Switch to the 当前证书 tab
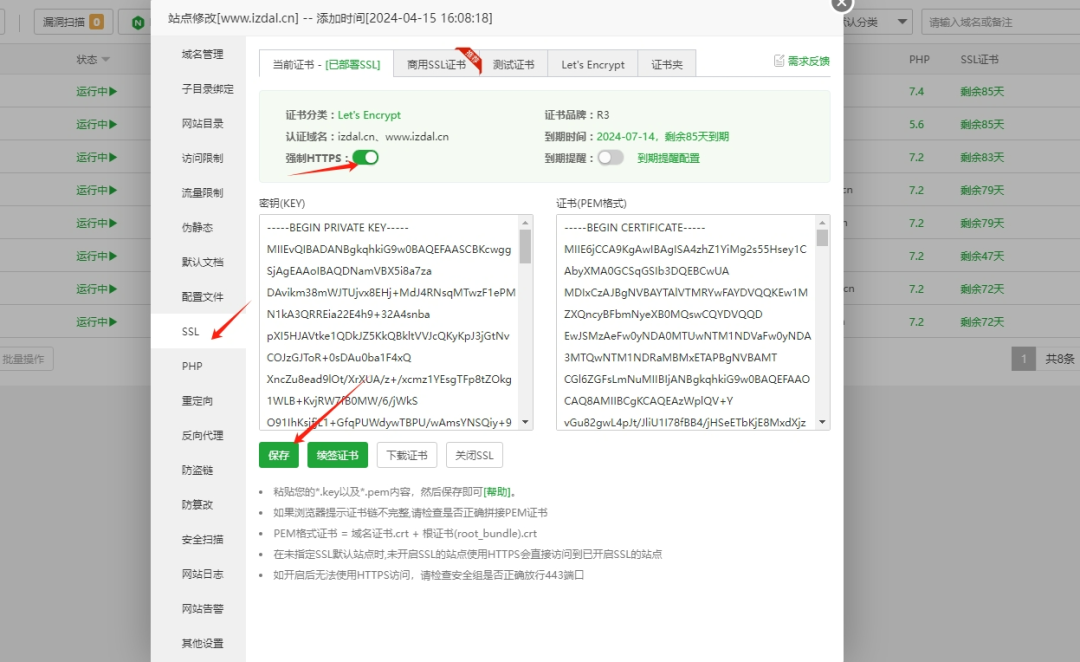1080x662 pixels. pos(326,64)
